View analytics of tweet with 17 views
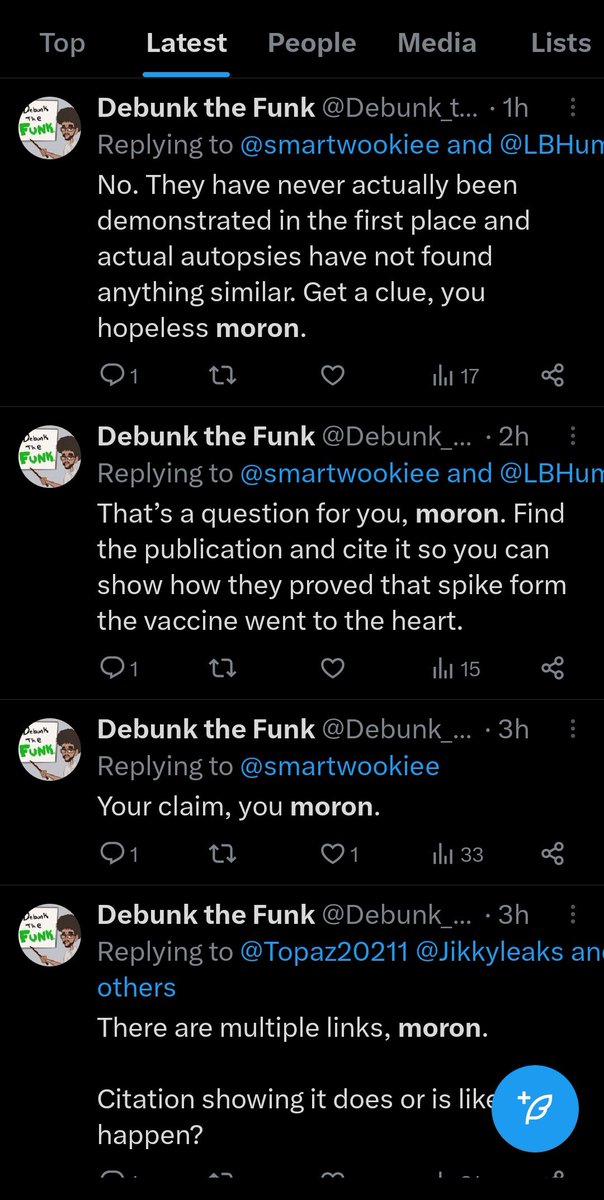Viewport: 604px width, 1200px height. (455, 376)
